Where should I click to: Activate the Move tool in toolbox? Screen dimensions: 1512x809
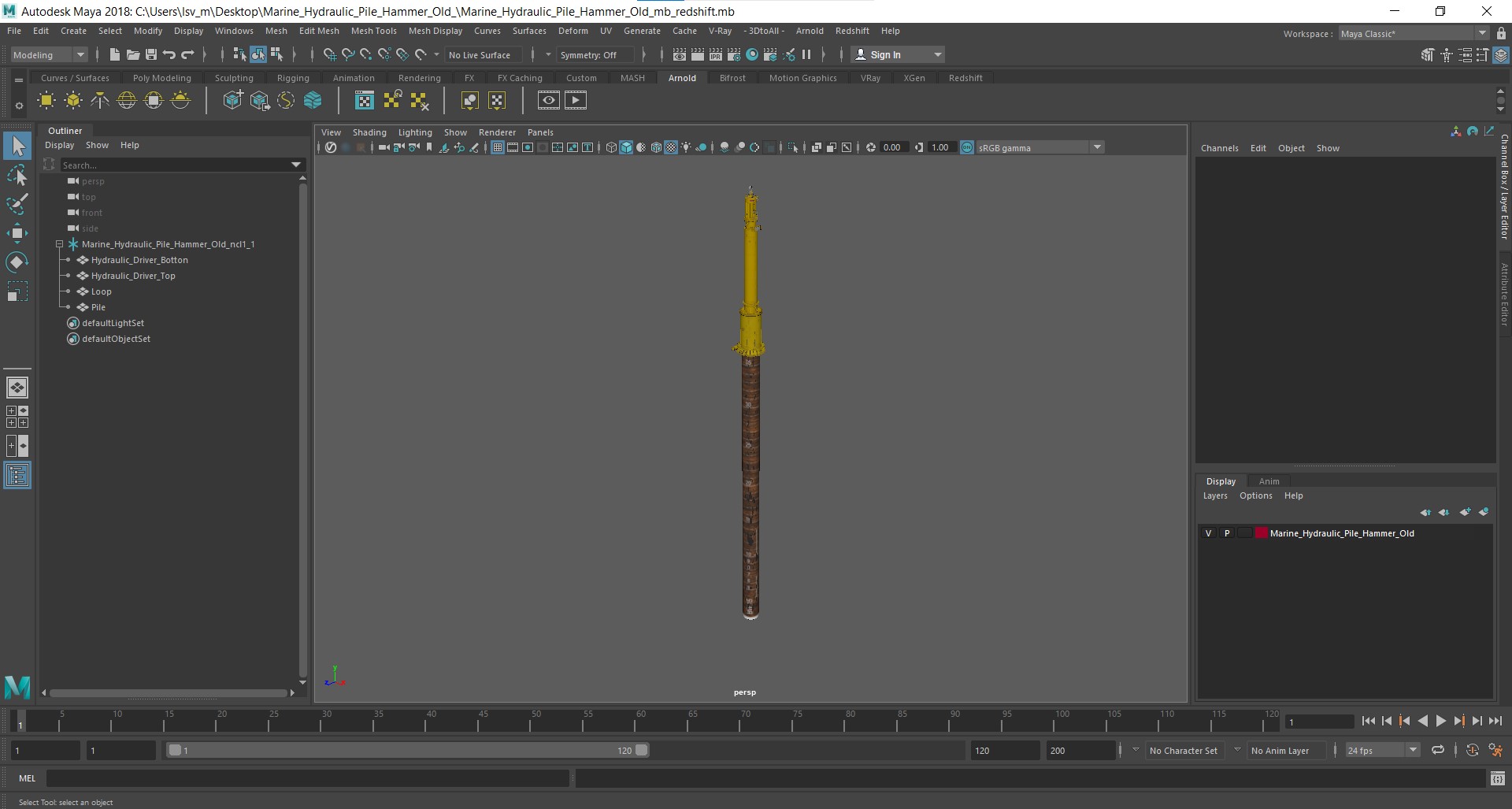[17, 232]
